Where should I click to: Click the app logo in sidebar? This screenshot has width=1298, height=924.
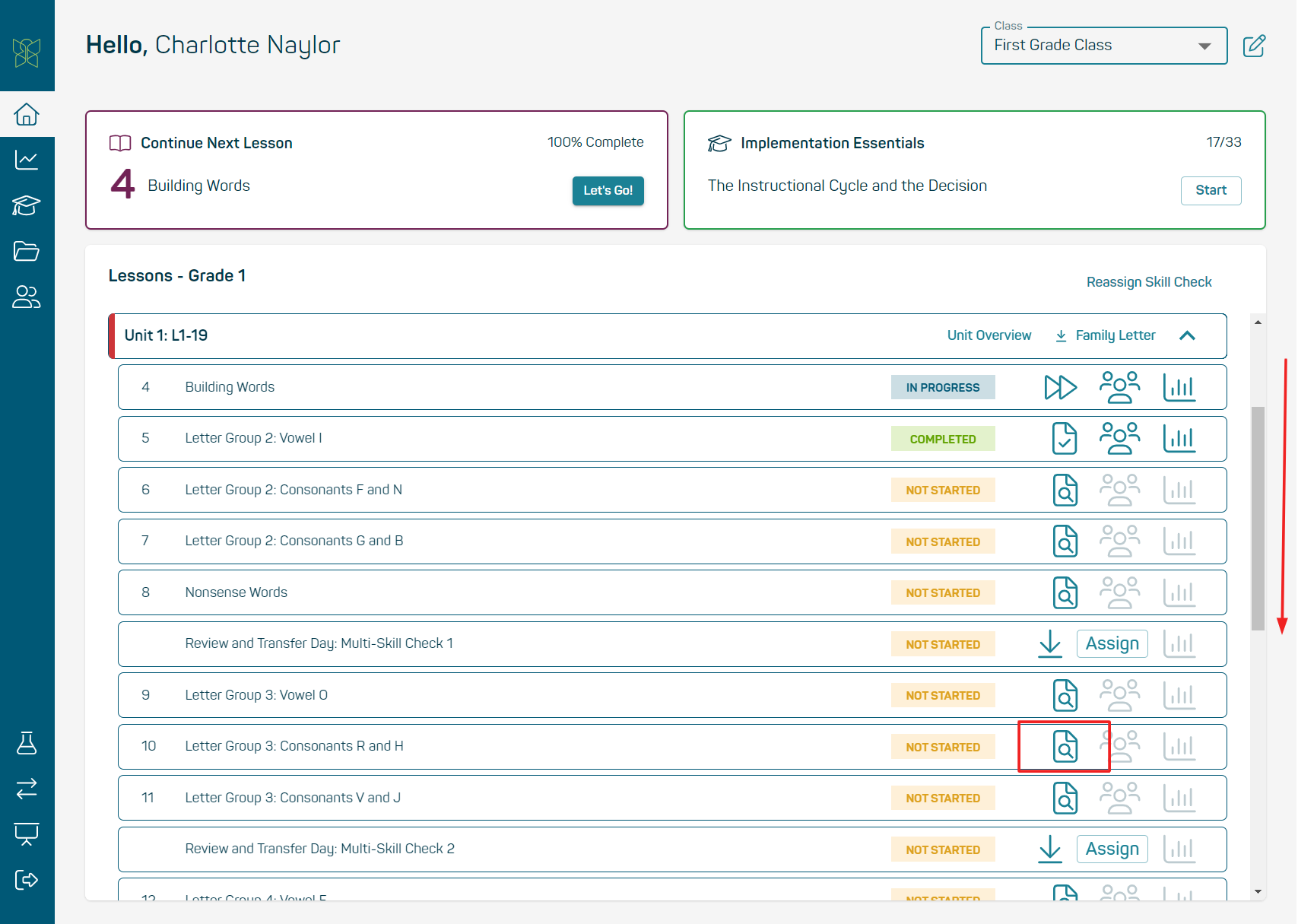point(27,52)
